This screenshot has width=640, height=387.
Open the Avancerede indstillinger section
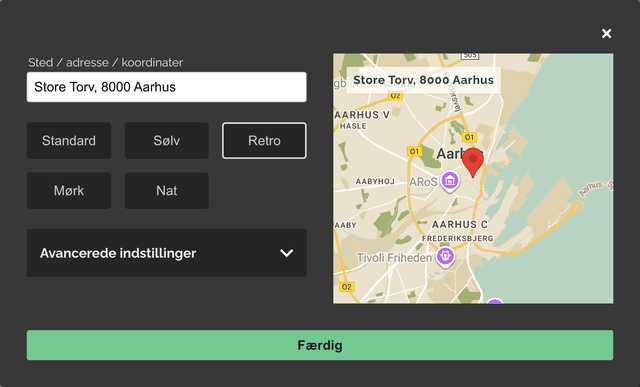pyautogui.click(x=167, y=253)
